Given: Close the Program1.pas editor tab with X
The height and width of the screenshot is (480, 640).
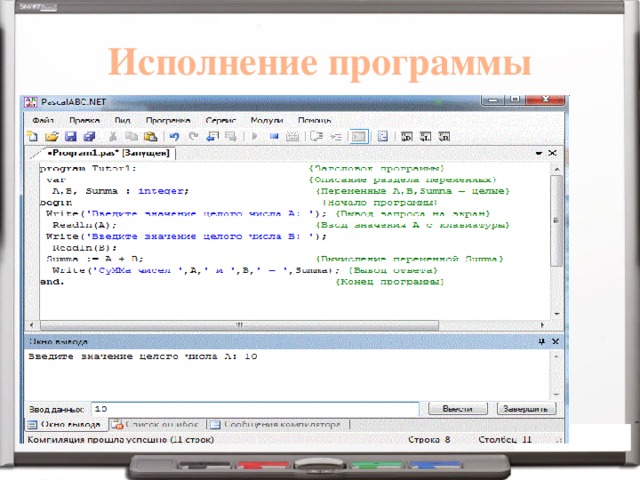Looking at the screenshot, I should [552, 153].
